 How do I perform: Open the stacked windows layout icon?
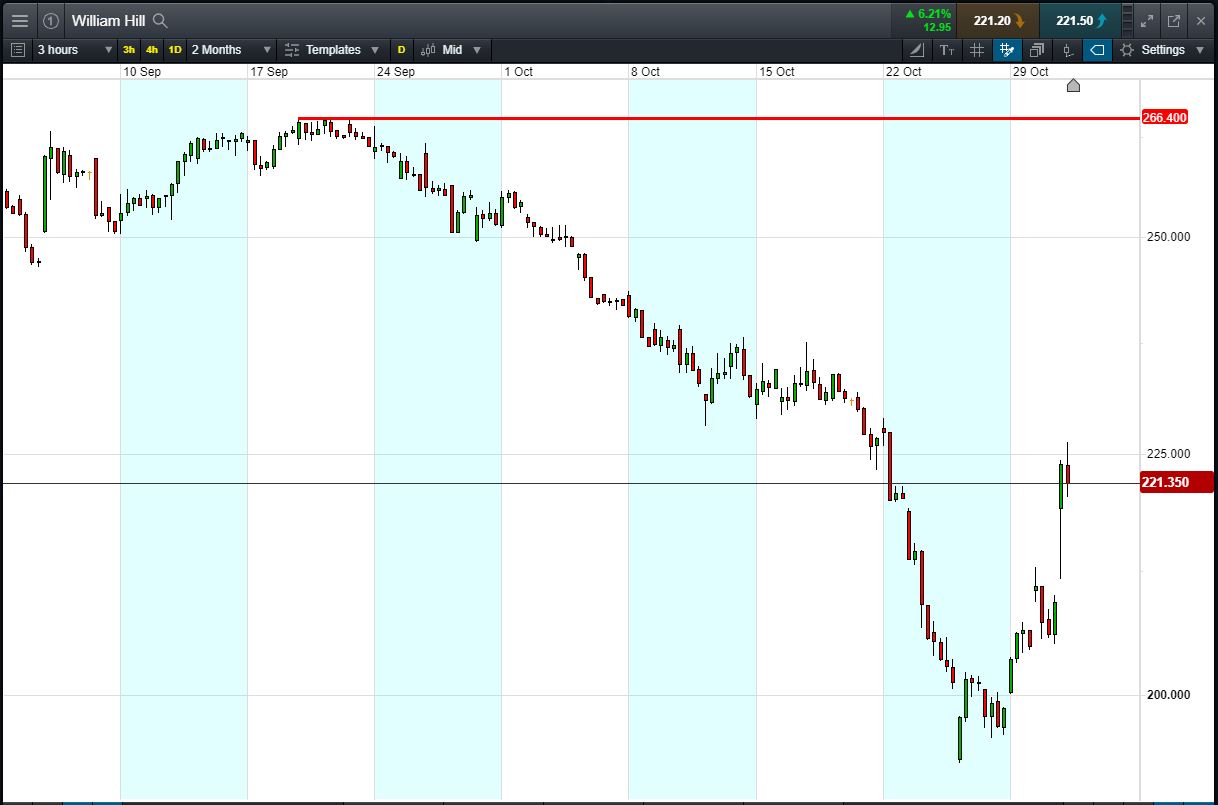point(1037,49)
